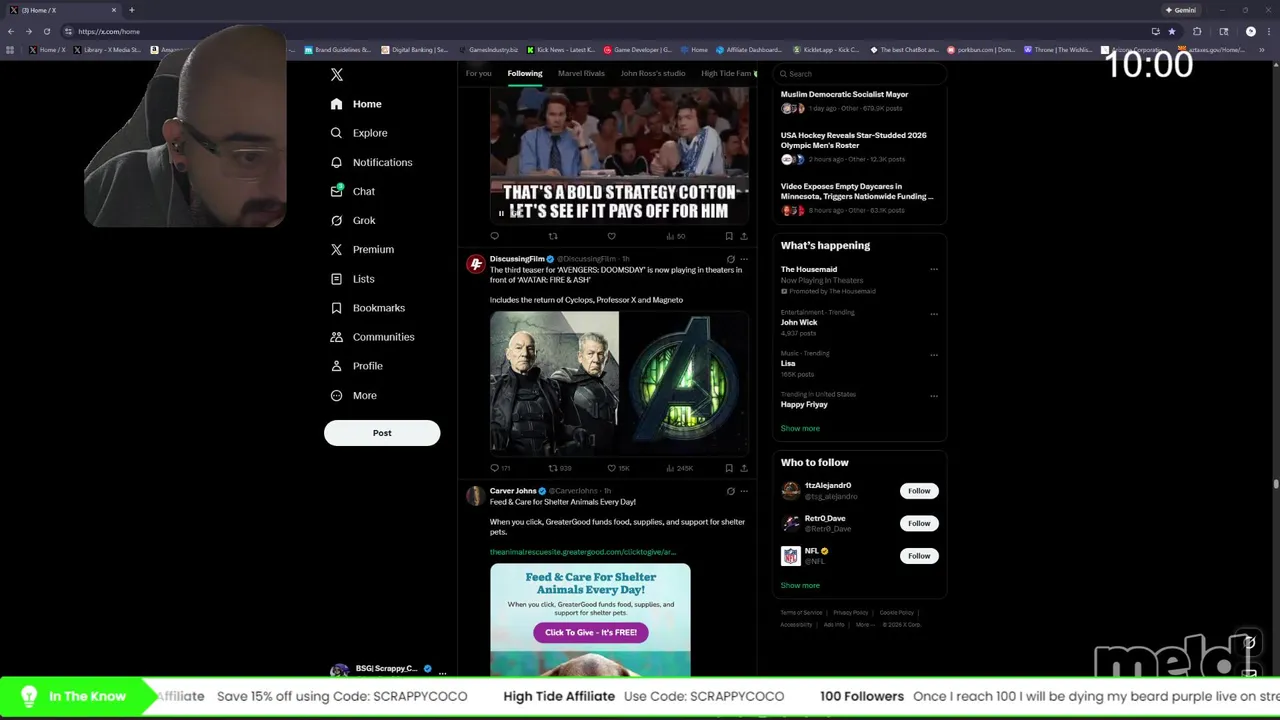The image size is (1280, 720).
Task: Click the Post button
Action: (382, 433)
